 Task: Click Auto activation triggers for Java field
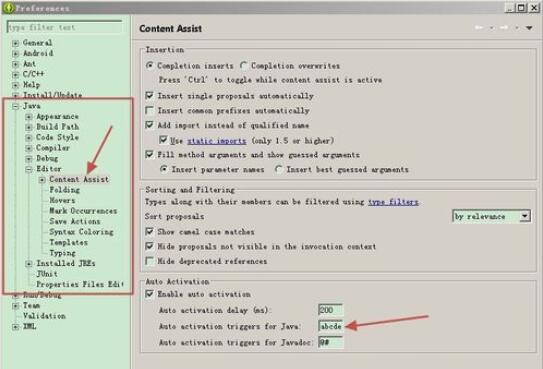tap(330, 326)
